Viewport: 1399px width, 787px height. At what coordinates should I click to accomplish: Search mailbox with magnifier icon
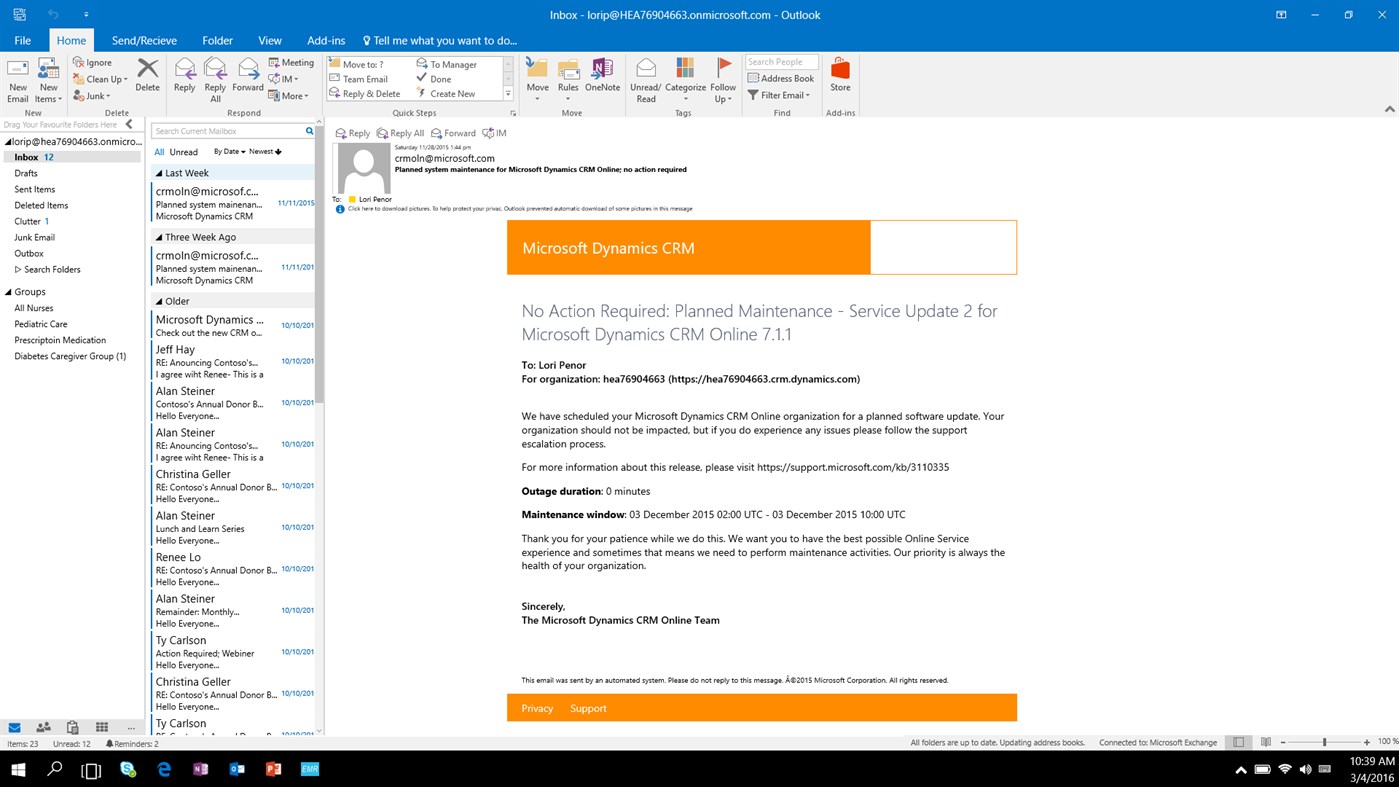309,131
